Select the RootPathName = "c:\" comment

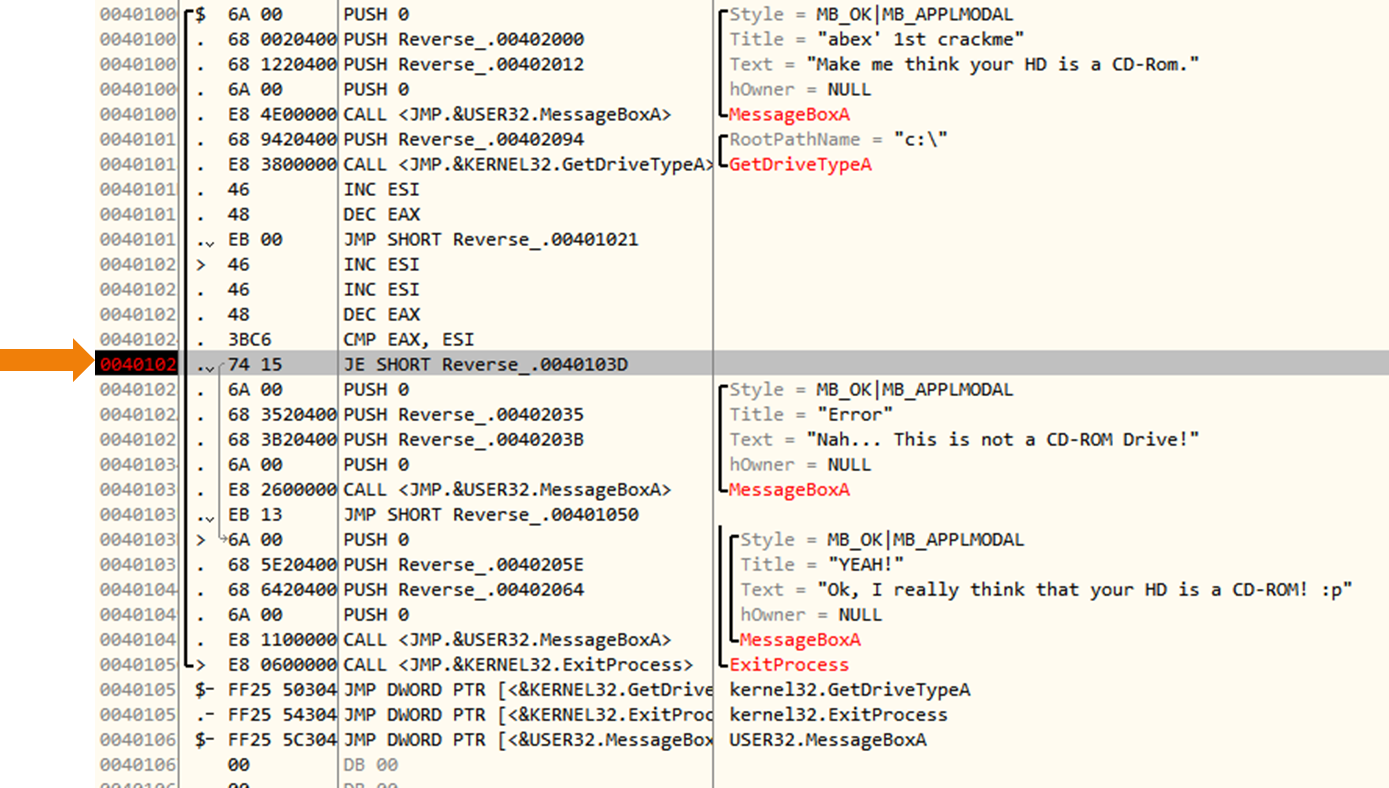838,140
